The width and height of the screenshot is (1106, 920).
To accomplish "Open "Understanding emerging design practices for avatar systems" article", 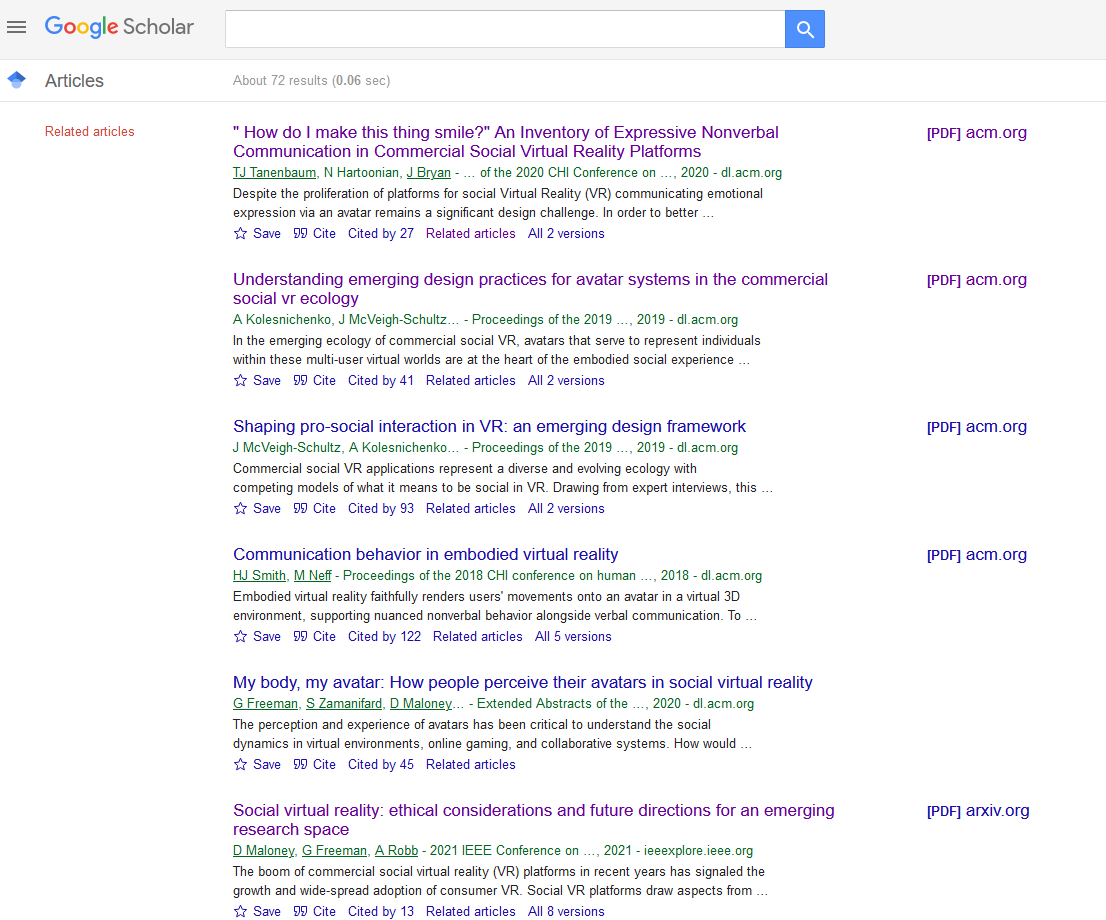I will 530,289.
